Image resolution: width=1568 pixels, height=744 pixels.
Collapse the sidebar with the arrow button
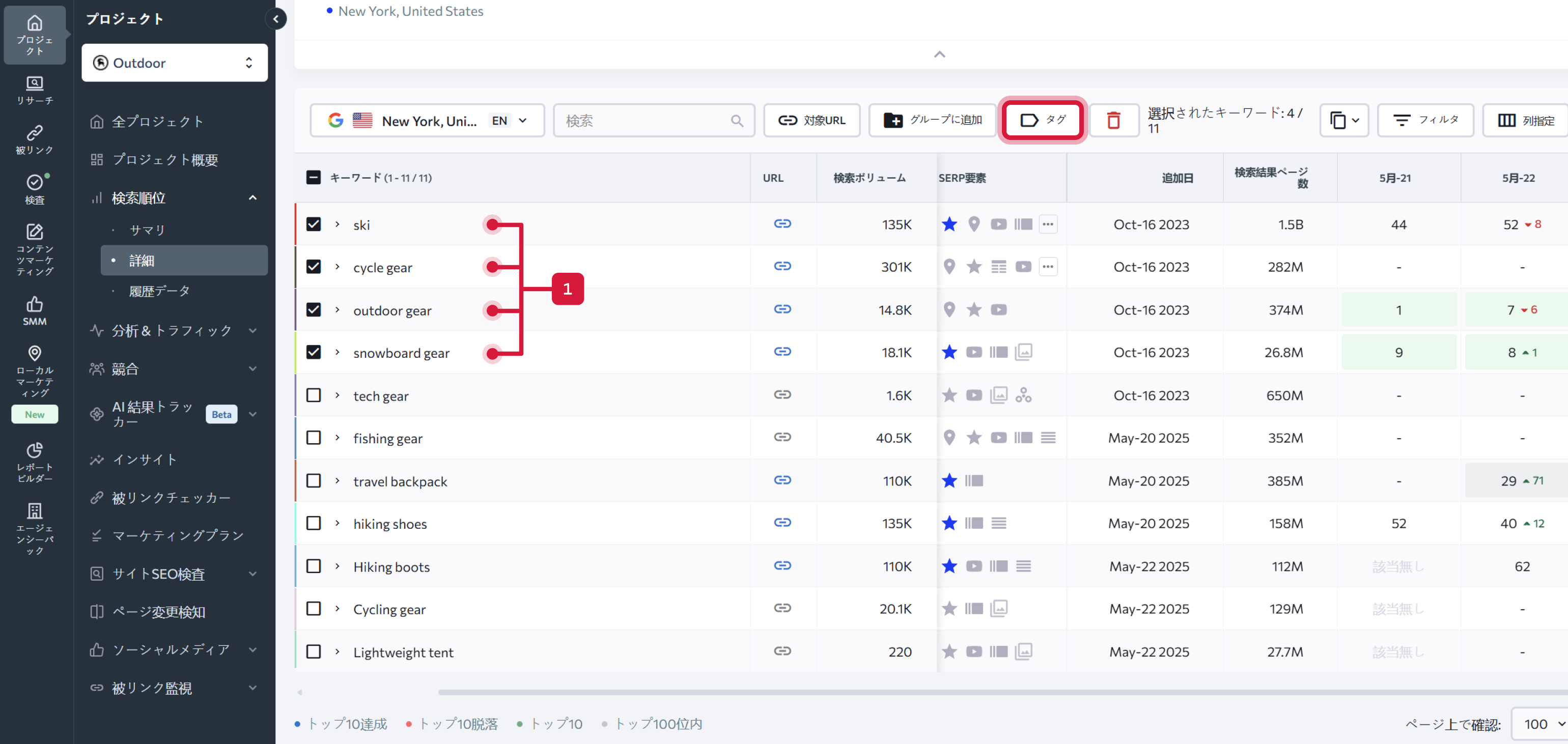point(276,19)
